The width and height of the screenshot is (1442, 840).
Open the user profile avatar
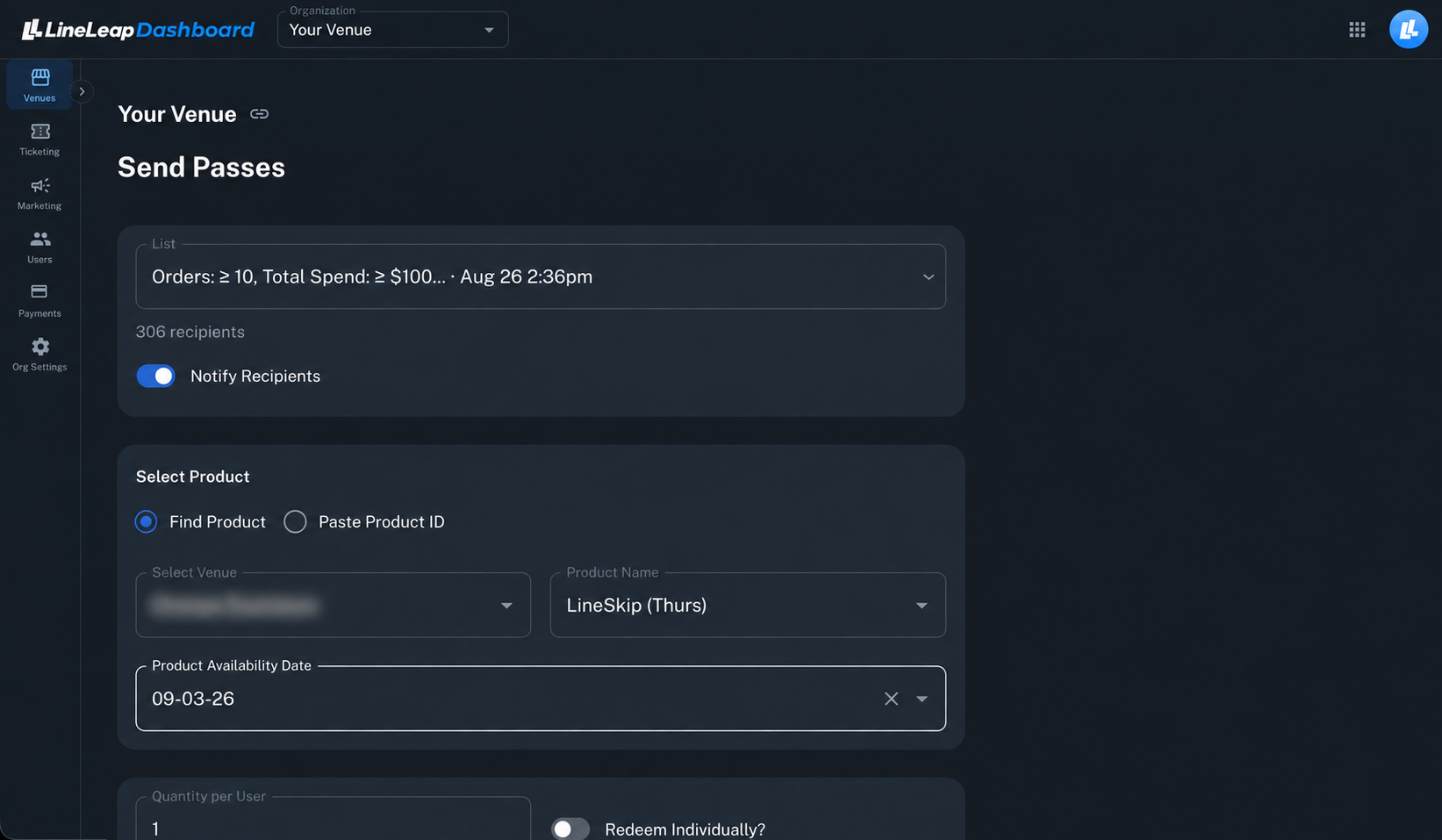(1408, 30)
